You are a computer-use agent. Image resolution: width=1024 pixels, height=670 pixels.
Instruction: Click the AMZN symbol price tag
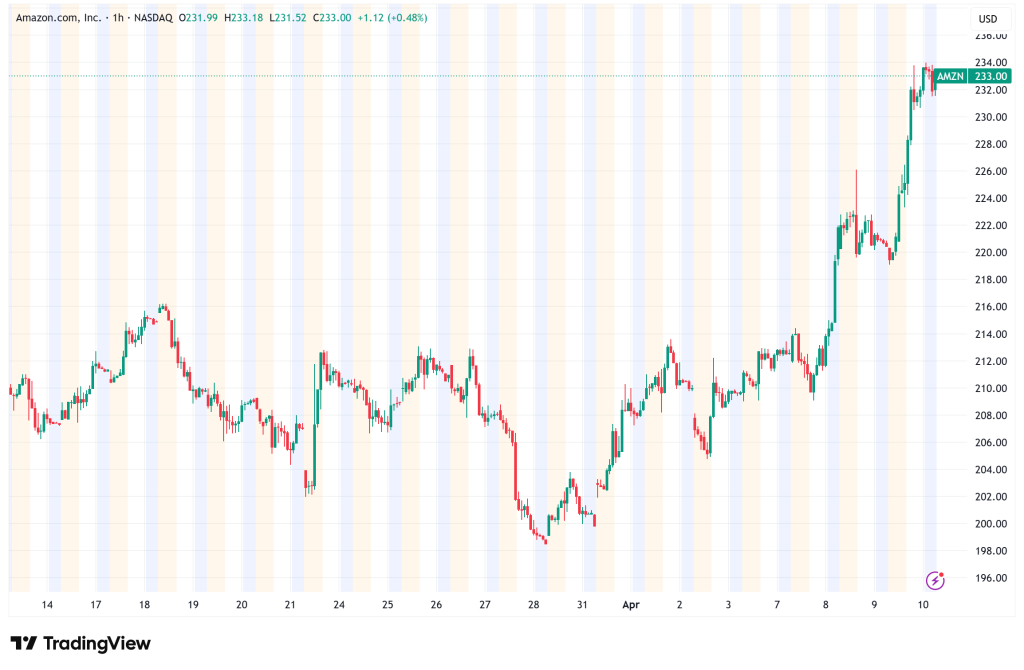[x=949, y=76]
